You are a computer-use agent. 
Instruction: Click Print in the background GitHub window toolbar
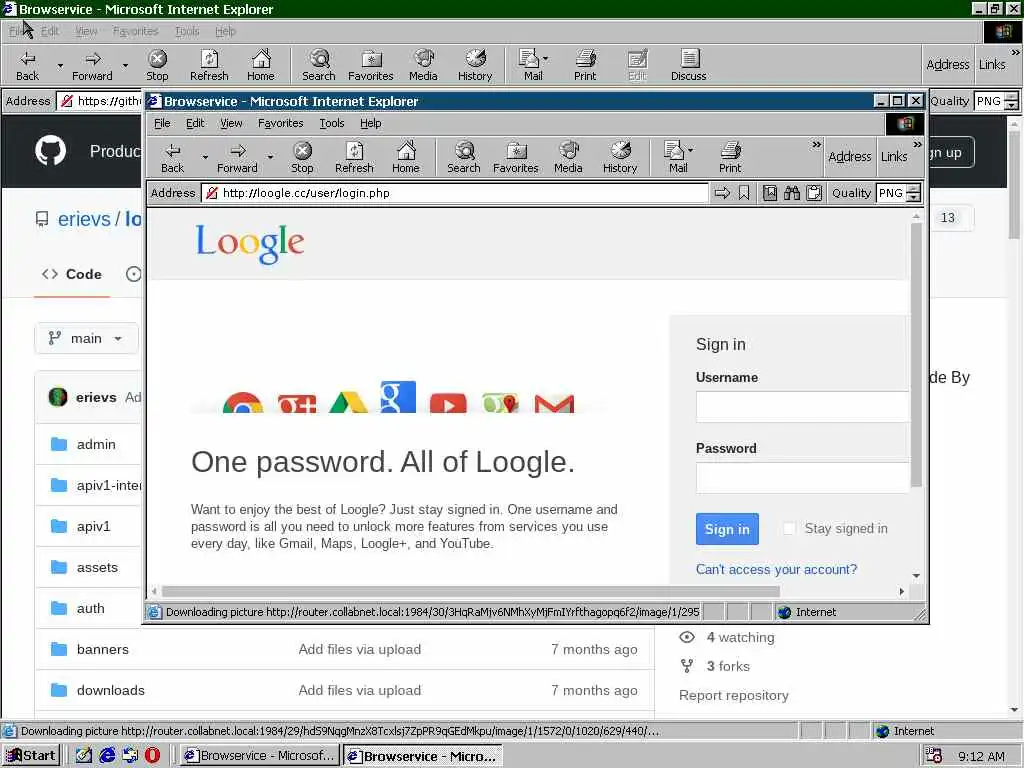click(585, 65)
